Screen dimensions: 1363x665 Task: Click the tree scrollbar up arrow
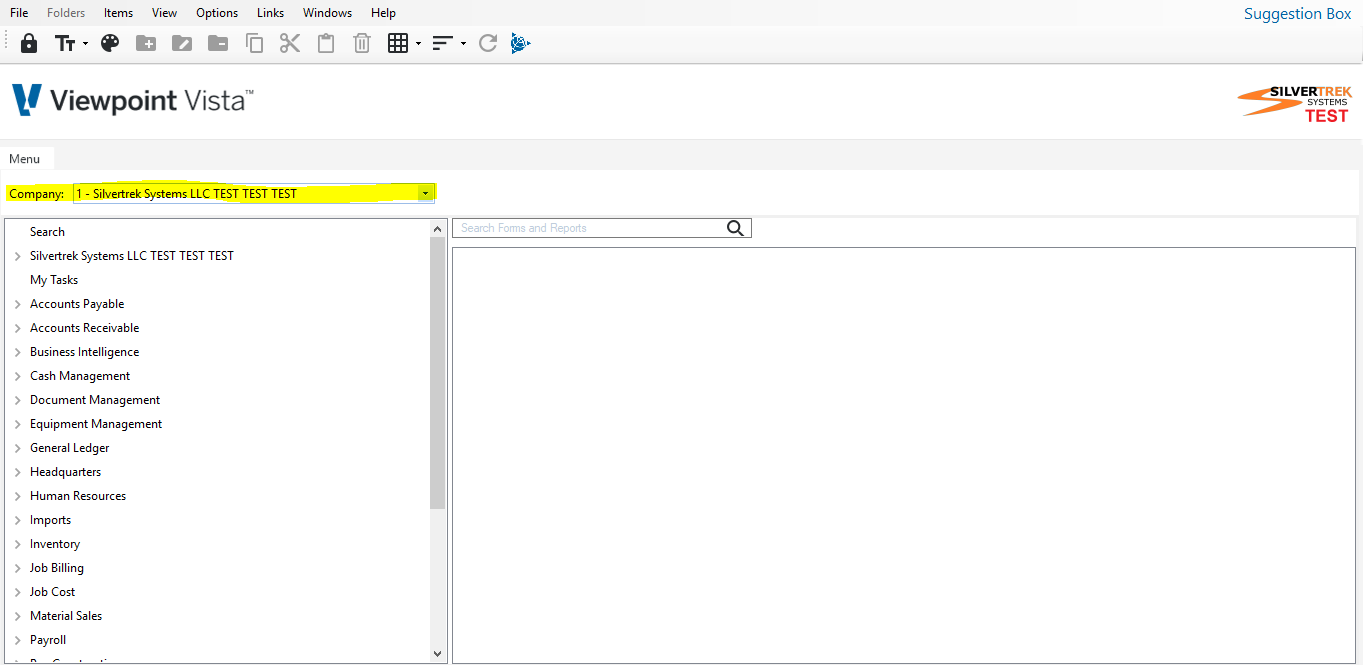pos(438,229)
